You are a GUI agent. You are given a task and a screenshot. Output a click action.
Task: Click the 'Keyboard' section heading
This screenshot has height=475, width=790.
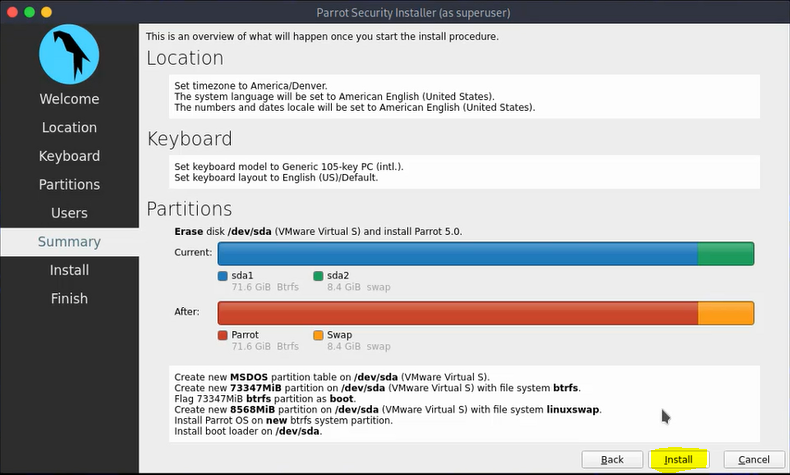(x=190, y=139)
